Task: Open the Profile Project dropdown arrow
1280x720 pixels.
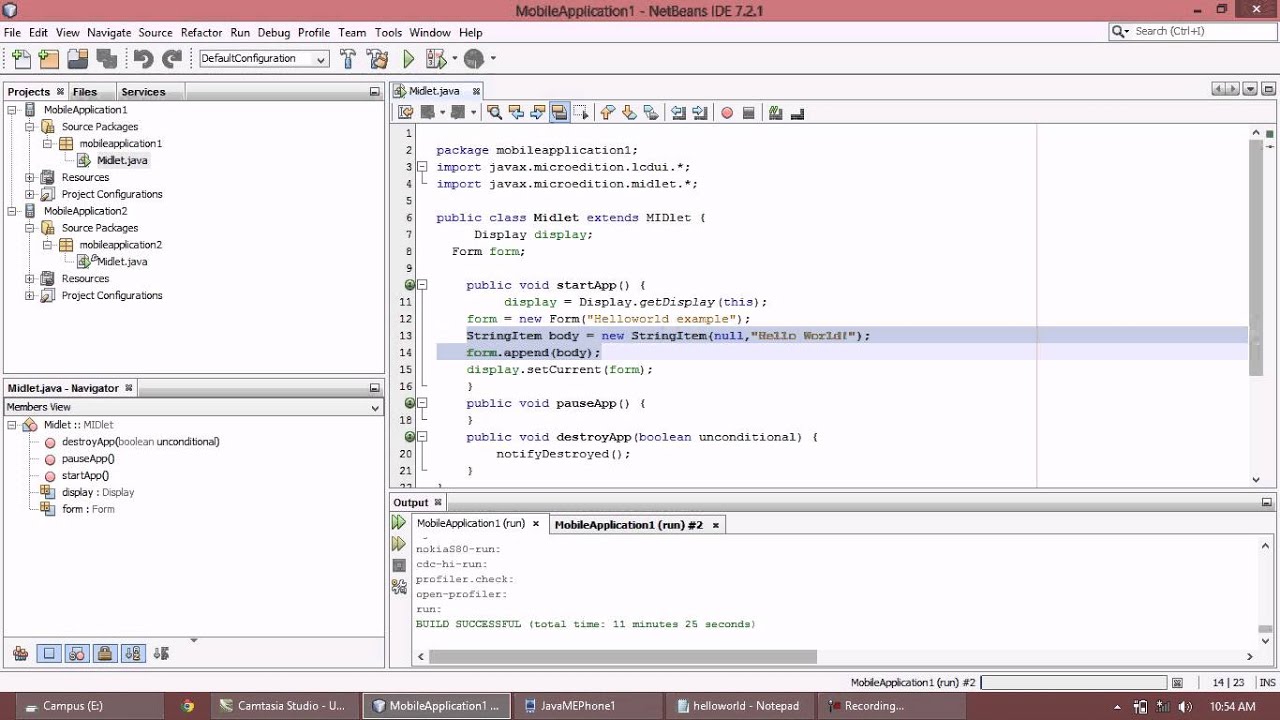Action: click(493, 59)
